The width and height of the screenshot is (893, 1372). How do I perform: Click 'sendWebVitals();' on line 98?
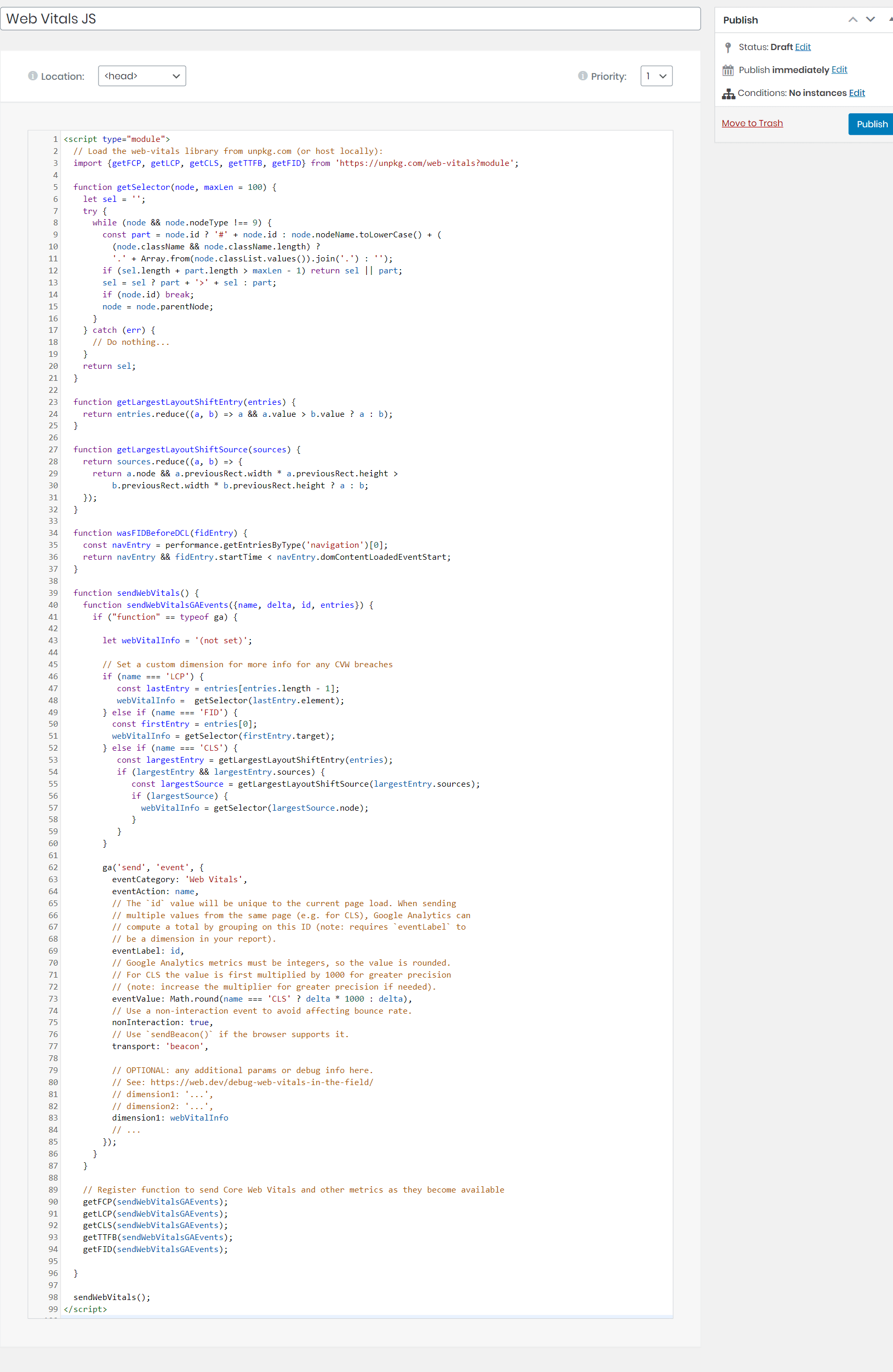[112, 1297]
